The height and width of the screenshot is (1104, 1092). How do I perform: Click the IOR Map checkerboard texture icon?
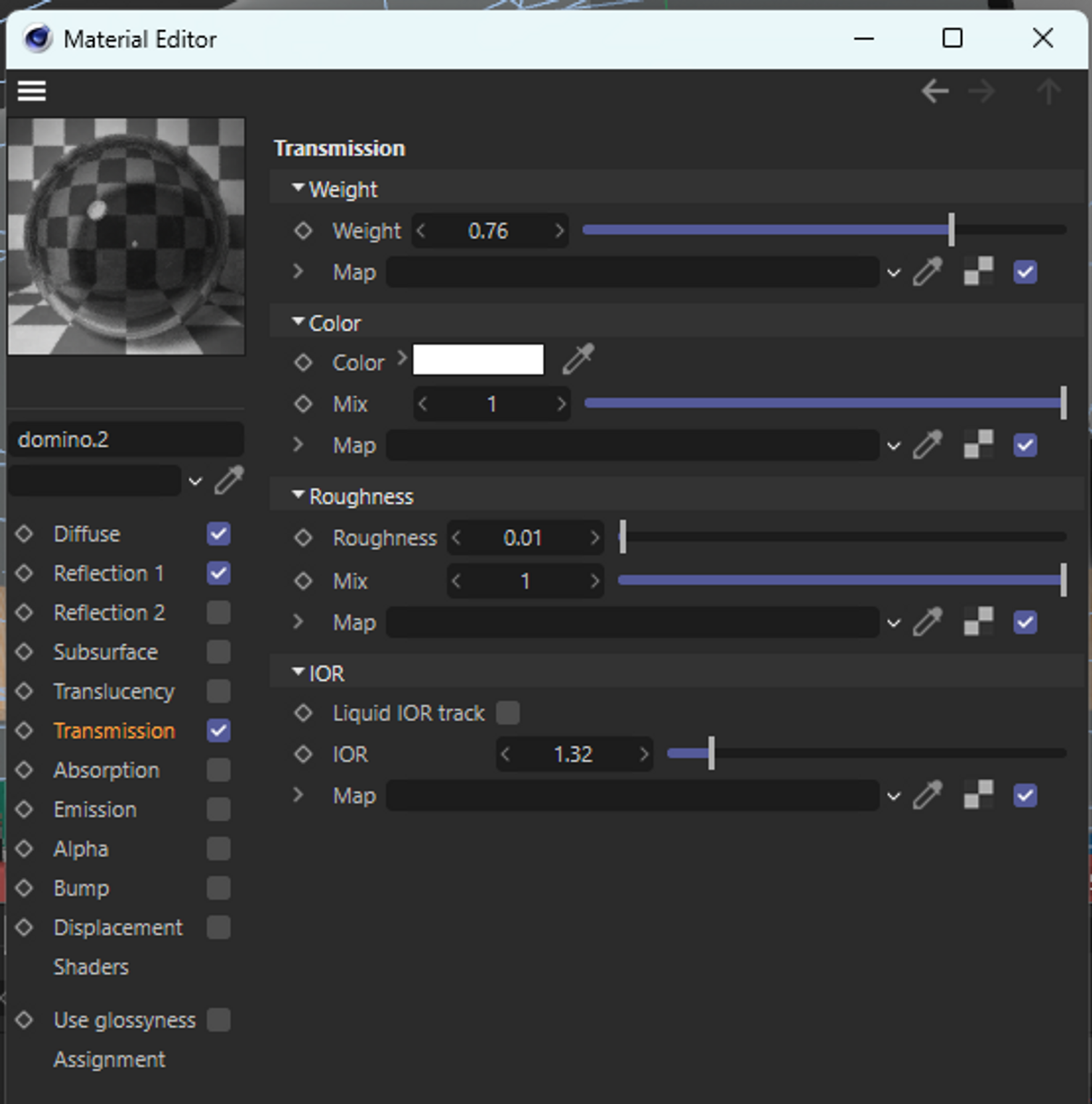coord(978,795)
